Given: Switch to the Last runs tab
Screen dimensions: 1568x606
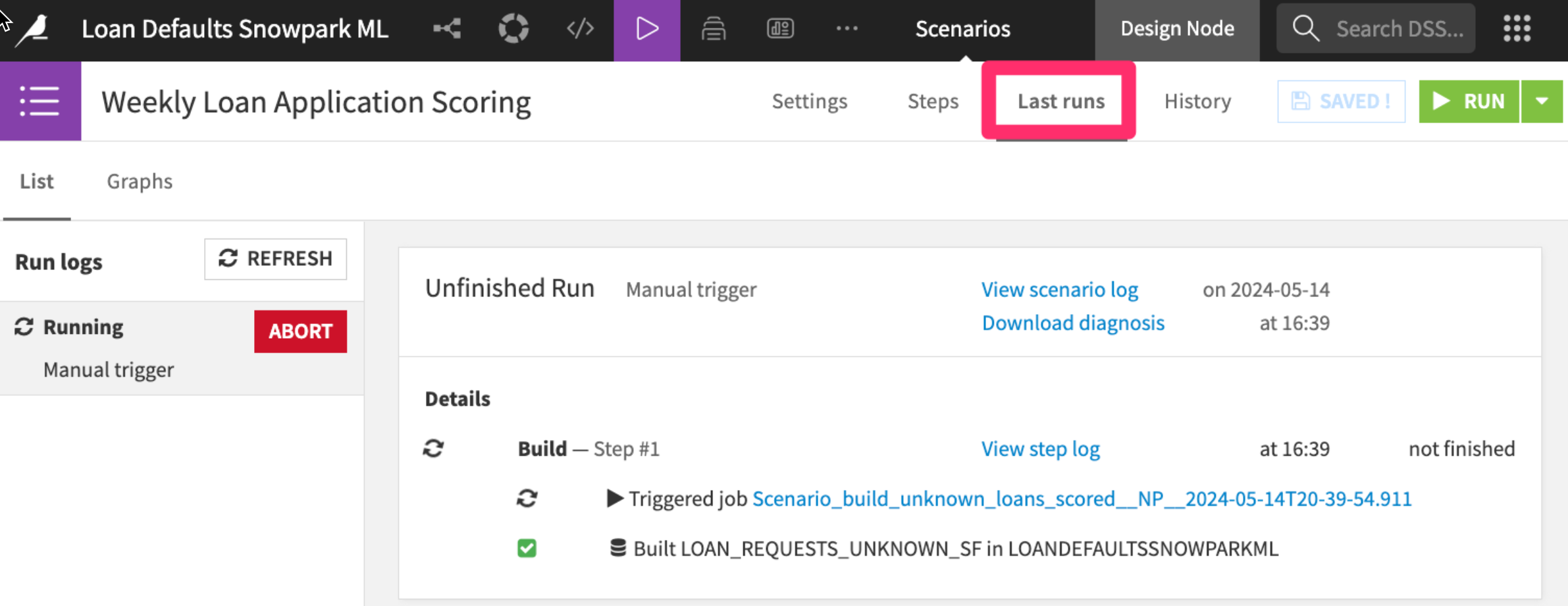Looking at the screenshot, I should point(1060,101).
